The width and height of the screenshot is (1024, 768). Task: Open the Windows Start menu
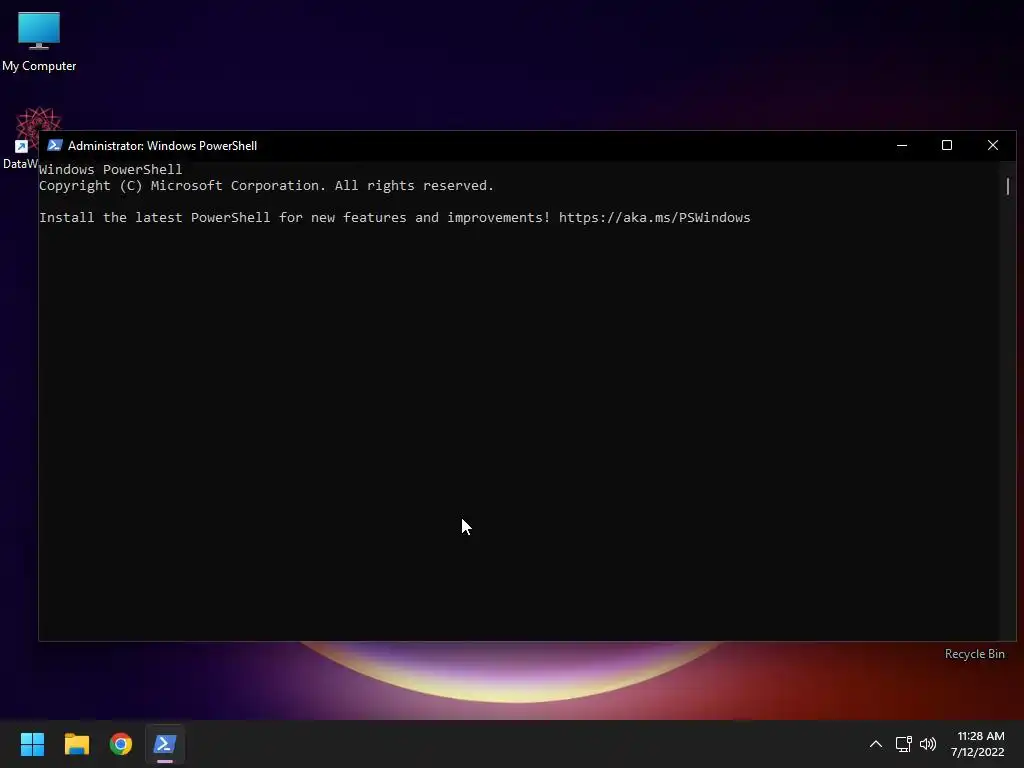pyautogui.click(x=32, y=744)
